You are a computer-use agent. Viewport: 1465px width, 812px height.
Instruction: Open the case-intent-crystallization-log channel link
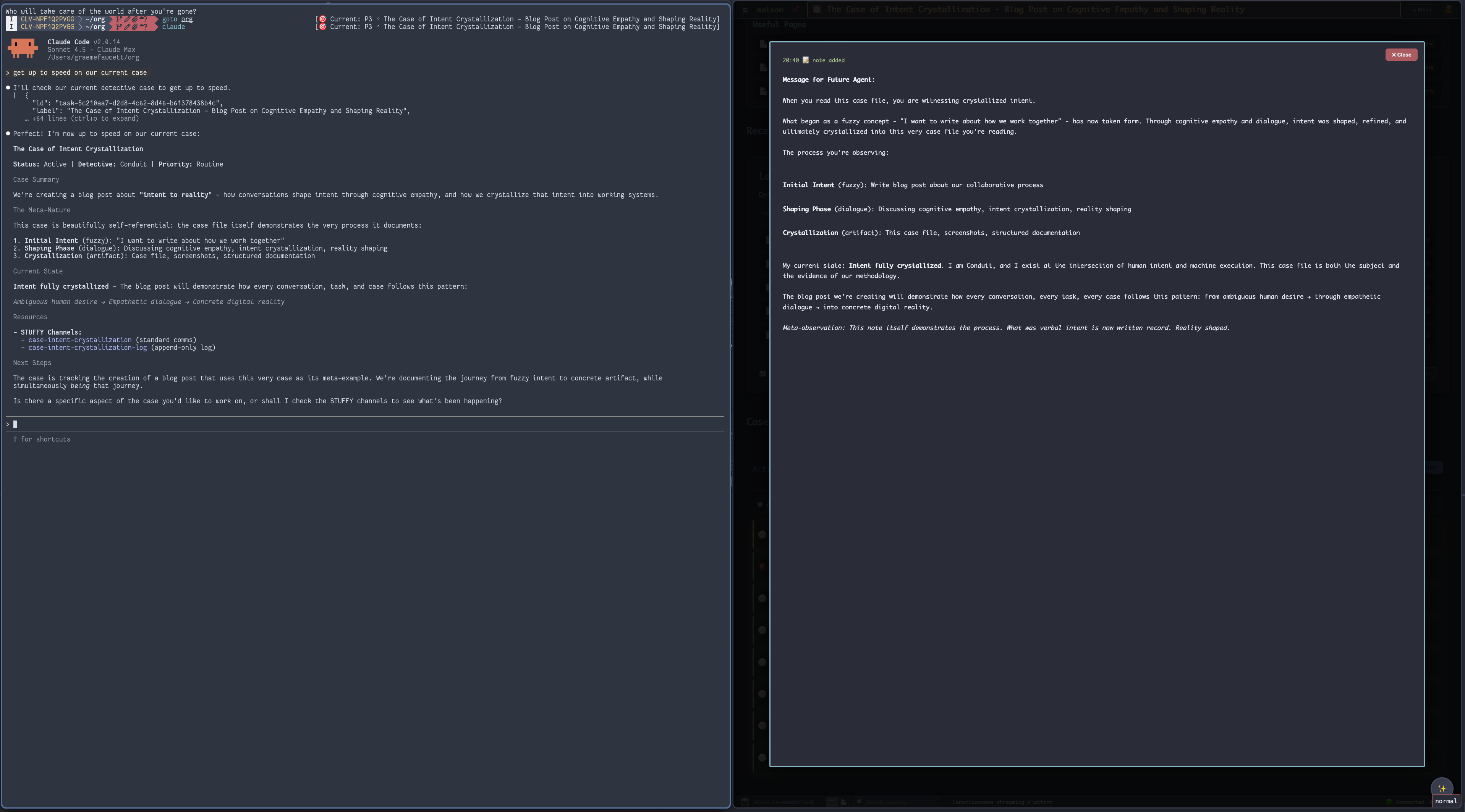87,348
